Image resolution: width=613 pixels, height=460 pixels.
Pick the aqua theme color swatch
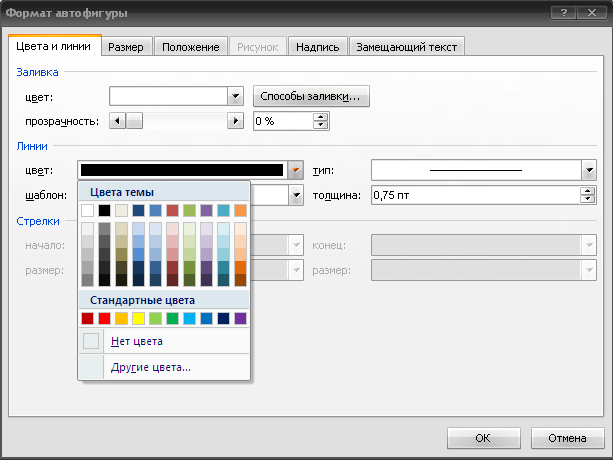tap(224, 210)
